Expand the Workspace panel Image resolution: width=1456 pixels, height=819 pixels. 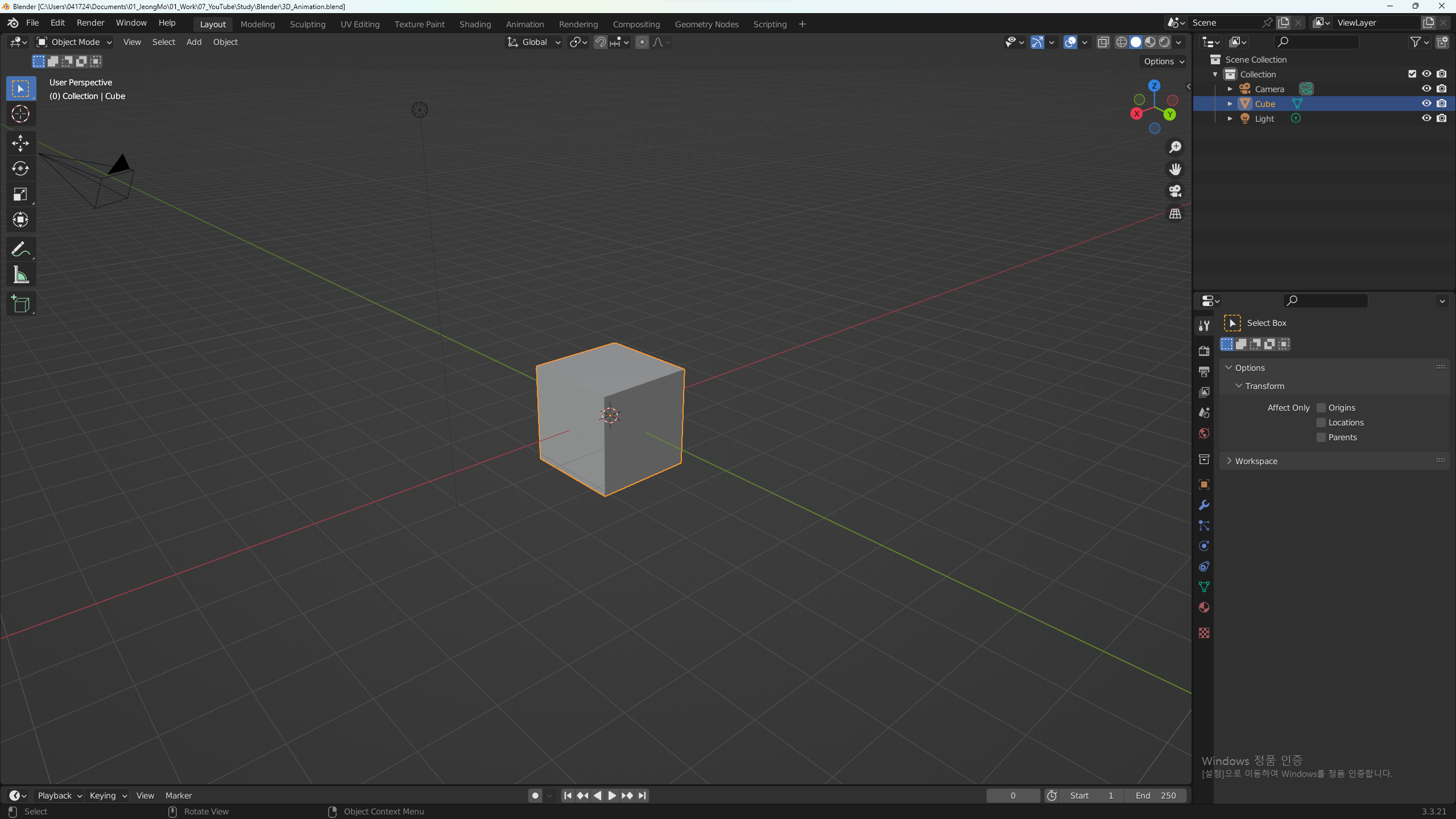1256,461
